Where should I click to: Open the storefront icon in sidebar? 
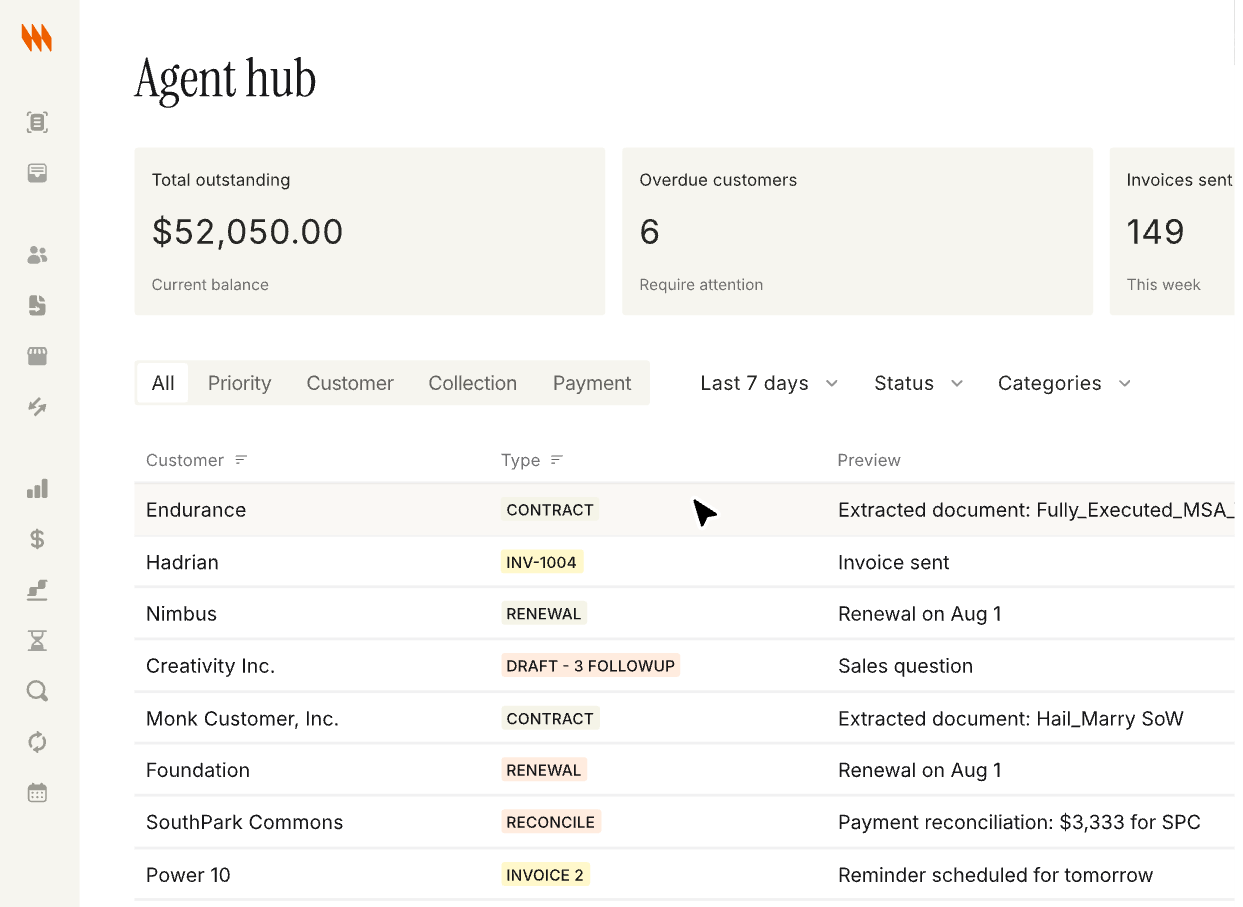tap(37, 356)
